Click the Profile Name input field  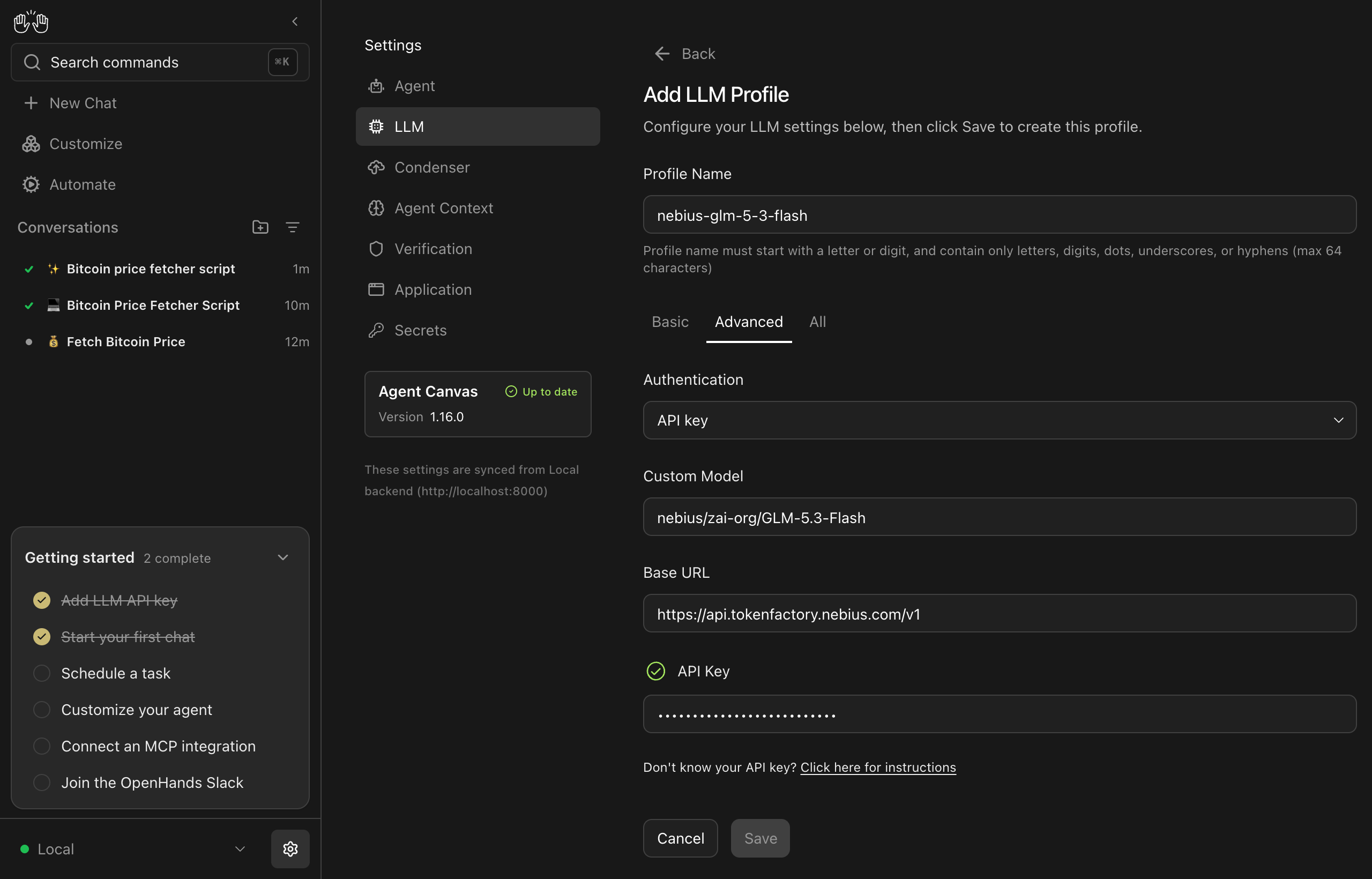(x=1000, y=214)
